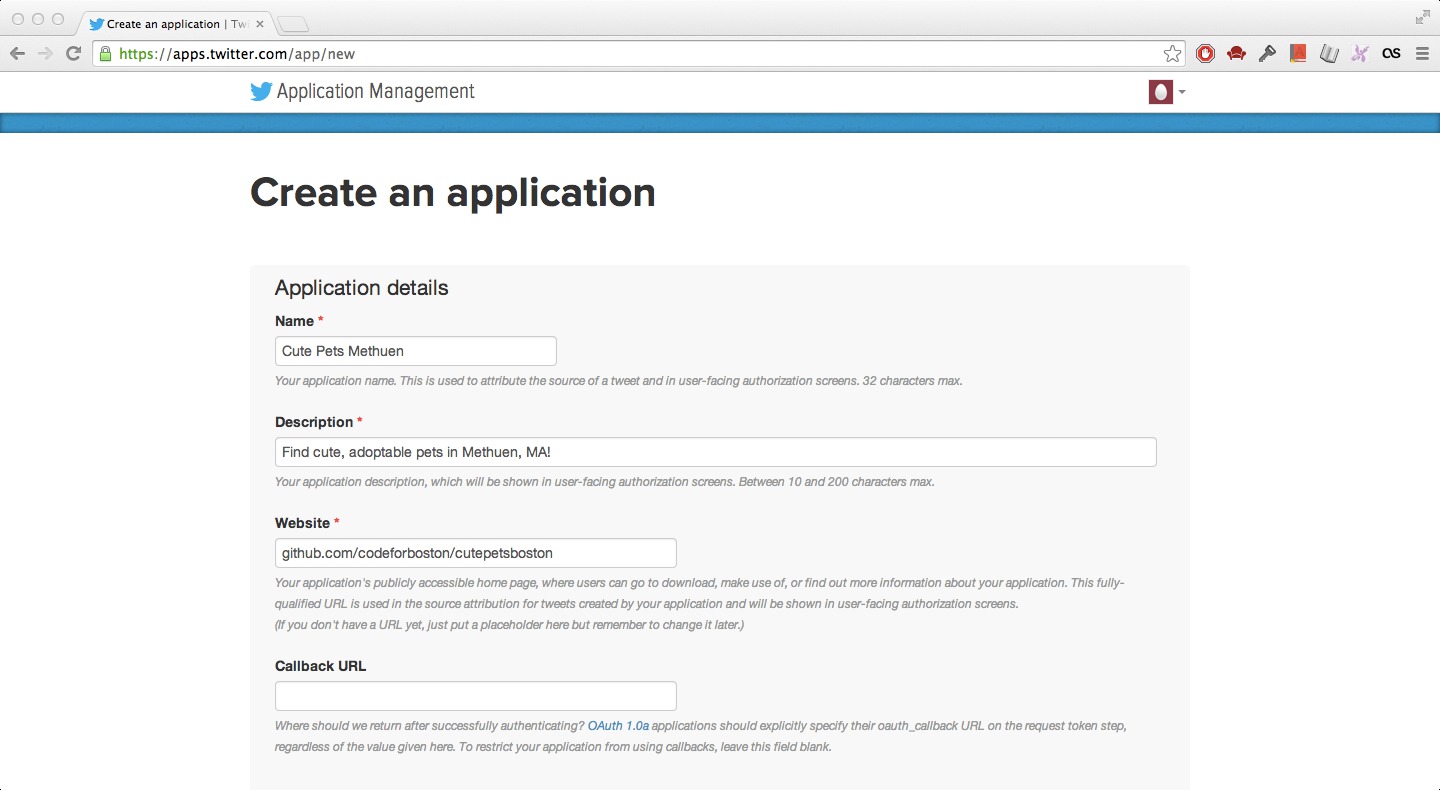Click the Description input field
Image resolution: width=1440 pixels, height=790 pixels.
click(x=716, y=452)
